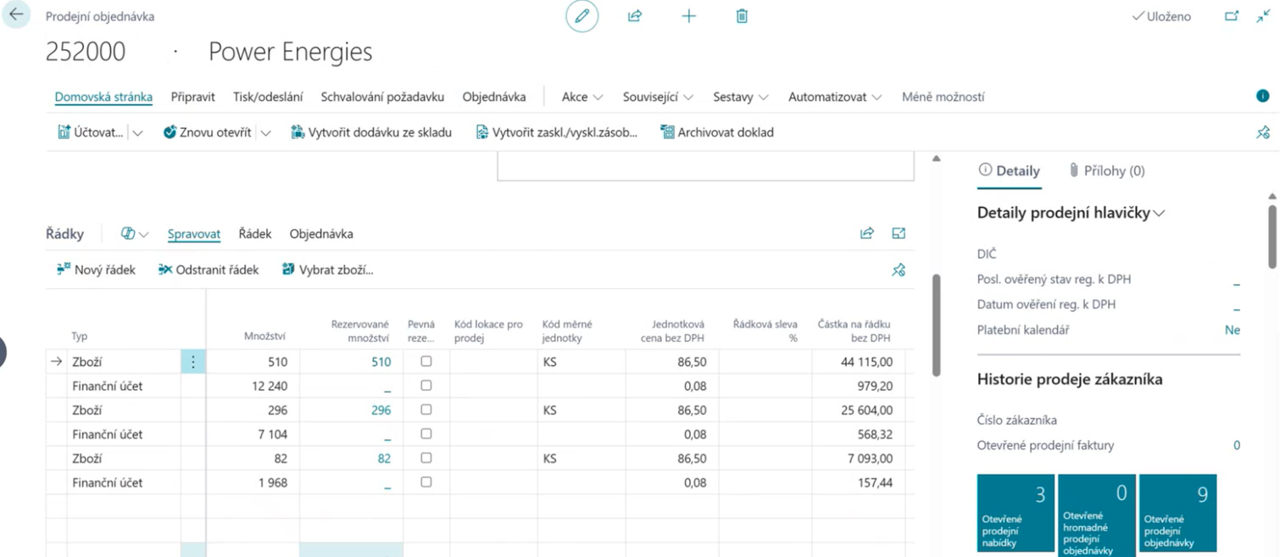Screen dimensions: 1280x557
Task: Click the three-dot menu on first row
Action: 193,362
